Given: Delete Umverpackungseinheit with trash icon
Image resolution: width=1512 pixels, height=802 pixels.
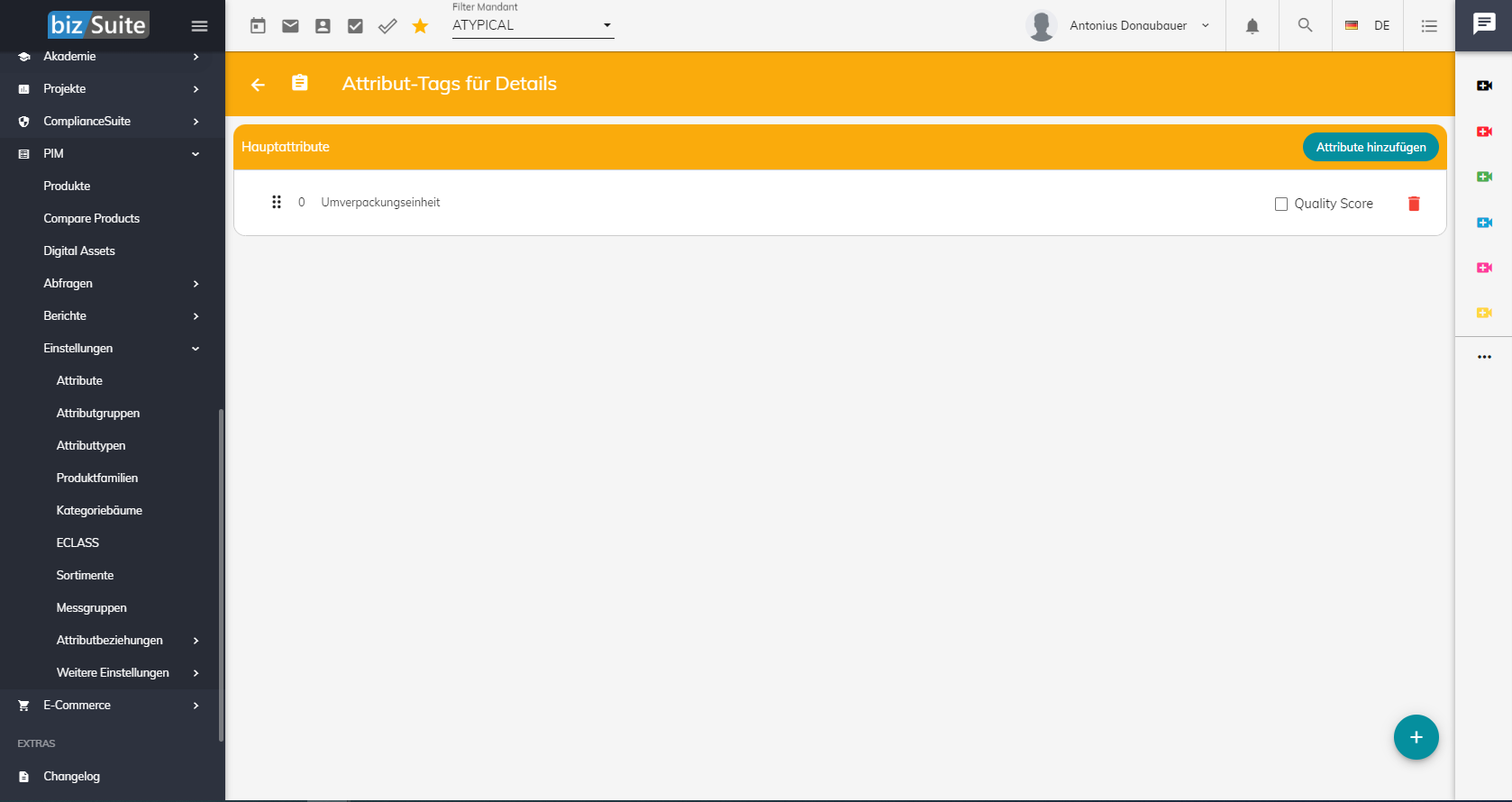Looking at the screenshot, I should pos(1414,204).
